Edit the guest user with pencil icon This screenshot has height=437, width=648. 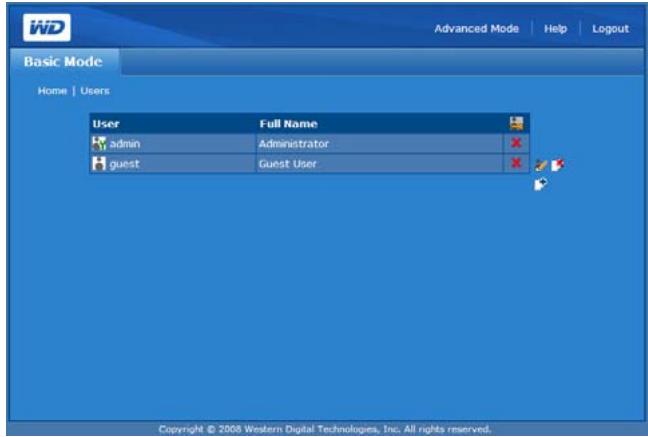coord(541,165)
